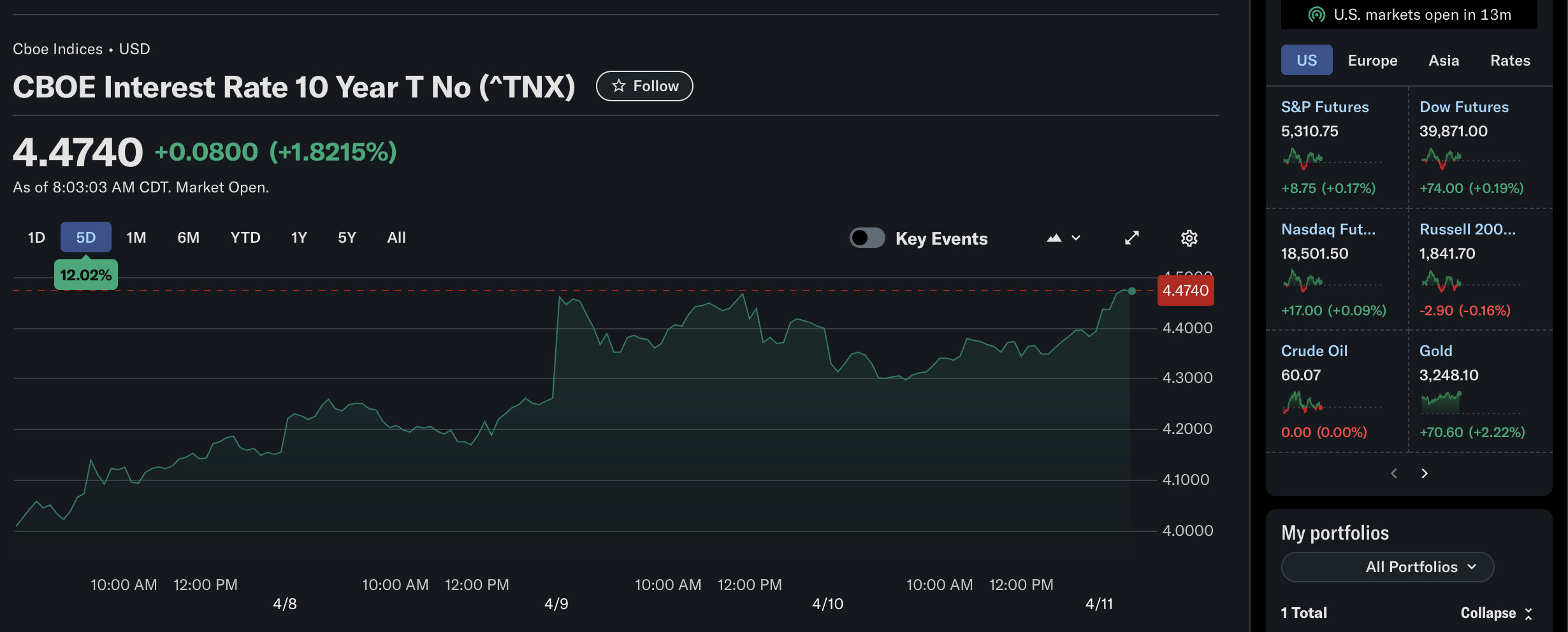Screen dimensions: 1568x632
Task: Expand chart to full screen
Action: click(x=1132, y=238)
